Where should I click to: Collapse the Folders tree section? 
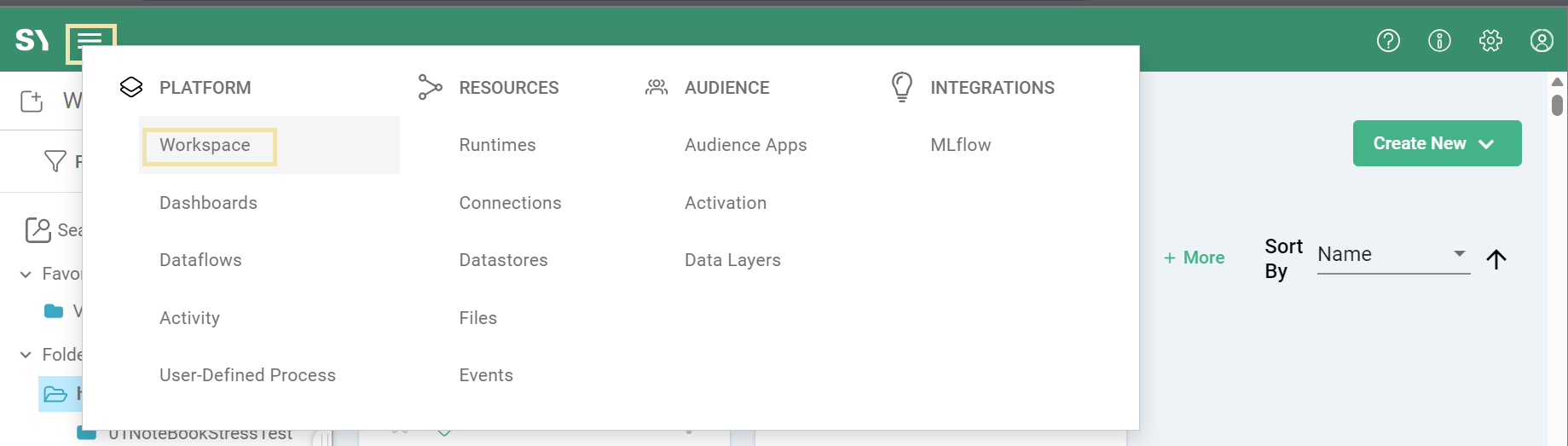point(26,355)
